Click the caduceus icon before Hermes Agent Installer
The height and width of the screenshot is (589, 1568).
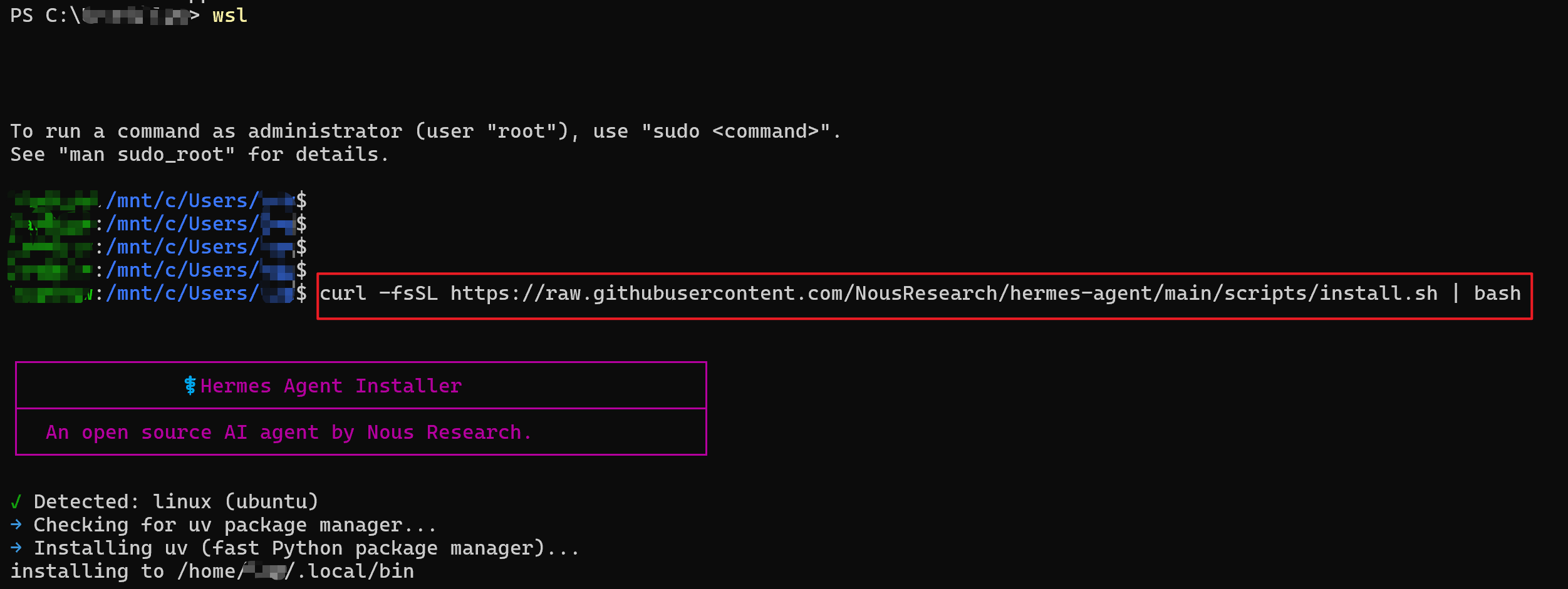pos(190,386)
